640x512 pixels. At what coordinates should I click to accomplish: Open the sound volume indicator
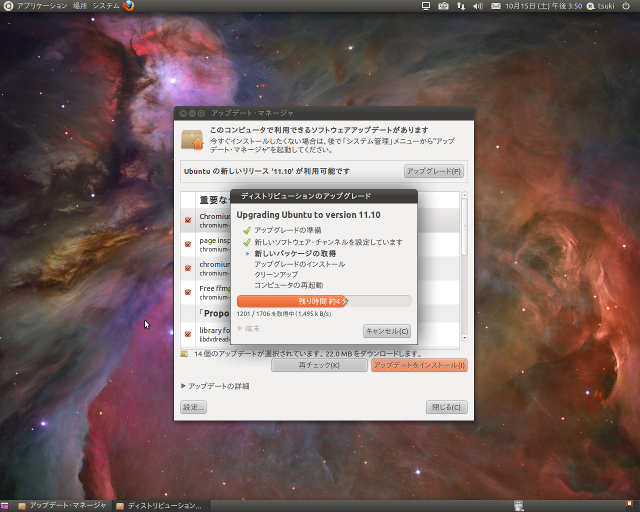[x=478, y=6]
